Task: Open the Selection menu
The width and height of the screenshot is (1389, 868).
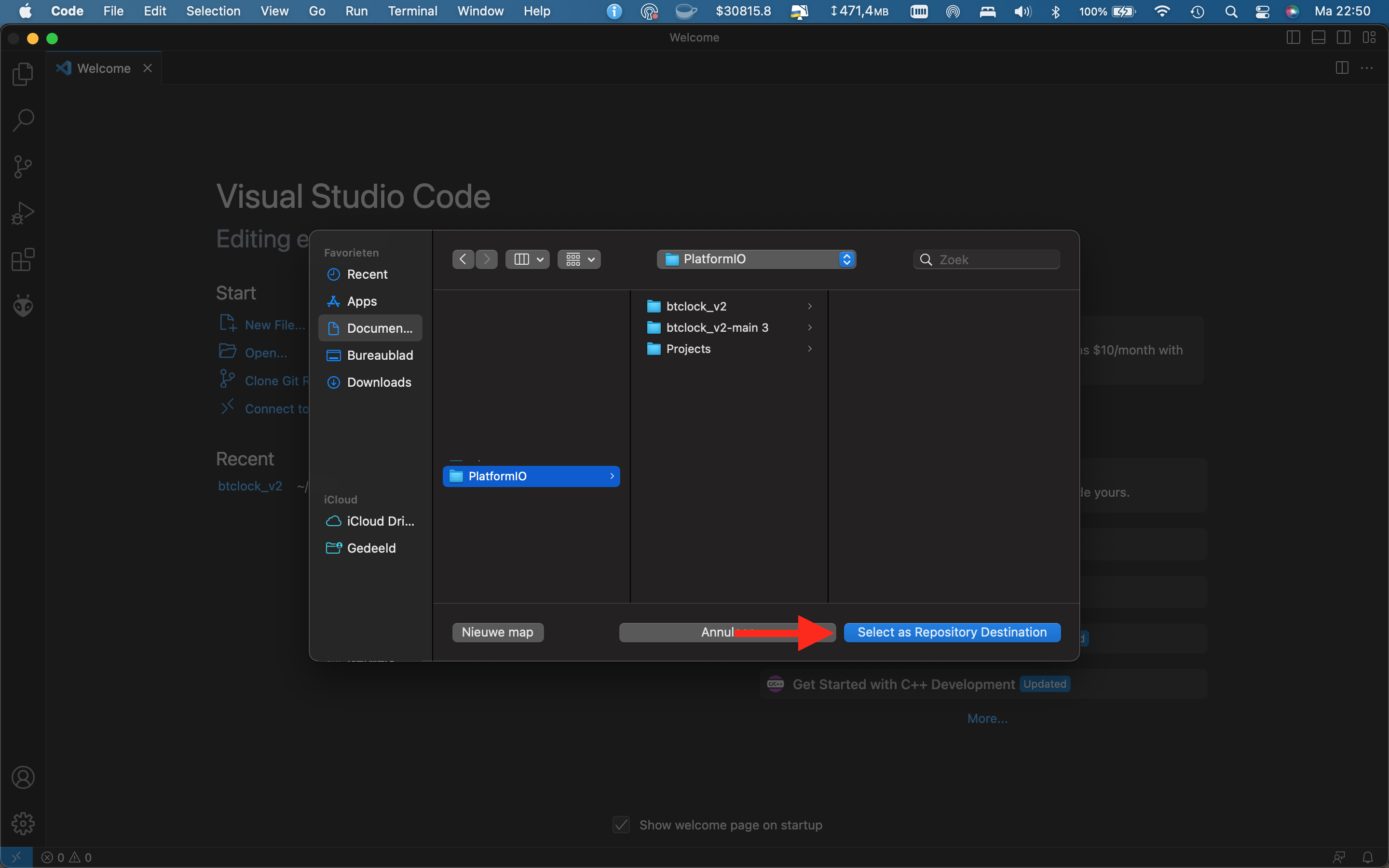Action: pyautogui.click(x=213, y=11)
